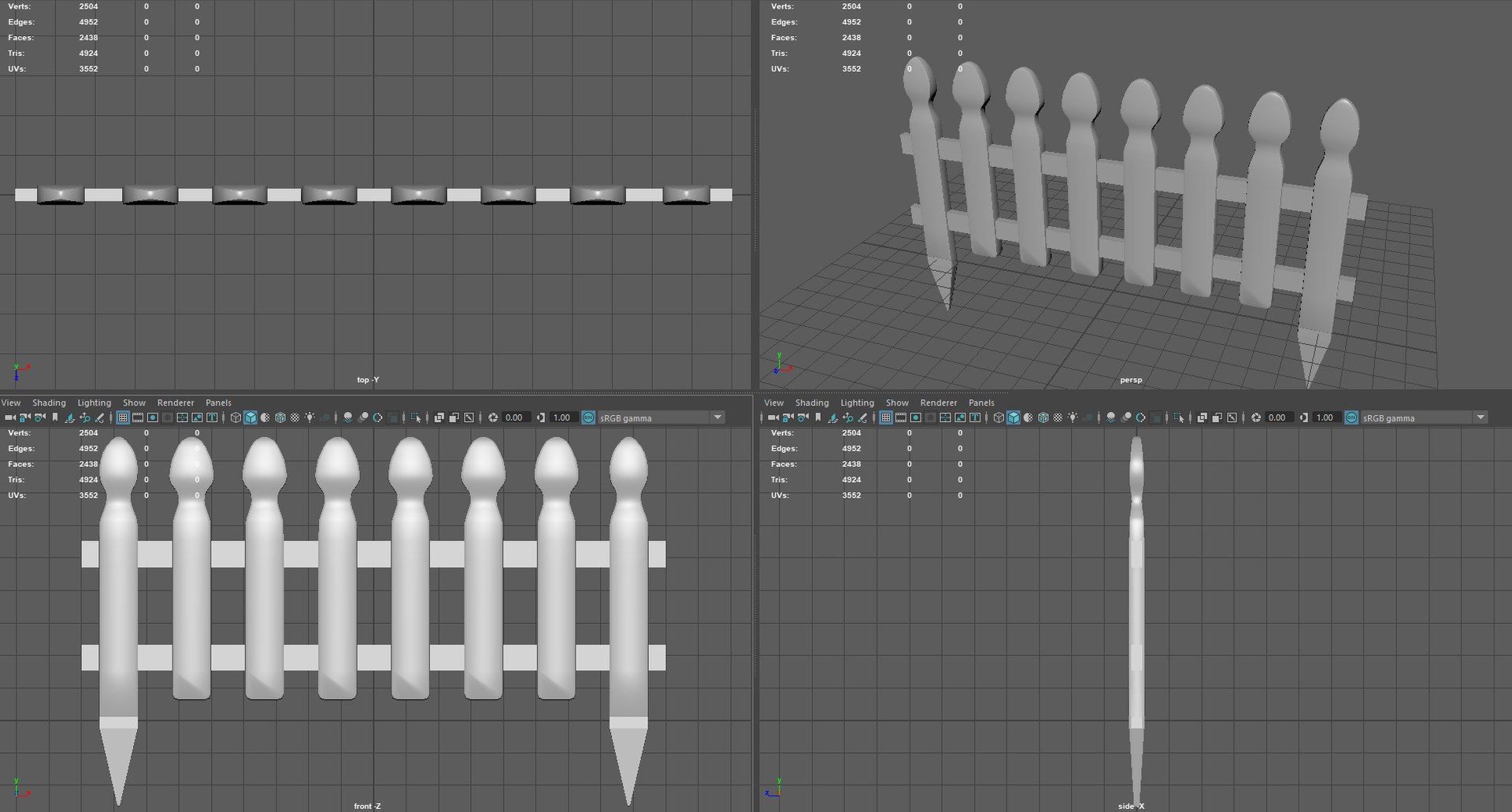Click Image Plane icon in side panel
This screenshot has width=1512, height=812.
point(832,417)
